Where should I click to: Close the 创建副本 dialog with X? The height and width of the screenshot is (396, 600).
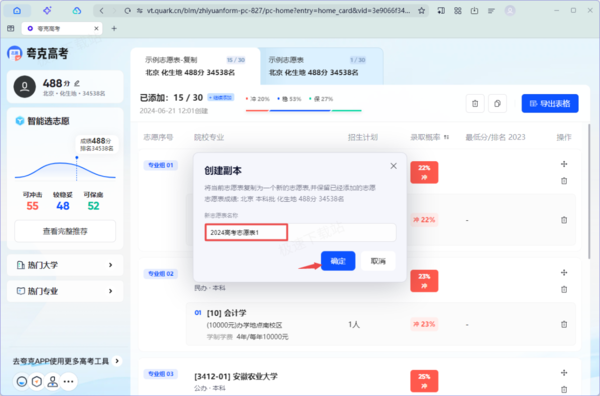(393, 166)
